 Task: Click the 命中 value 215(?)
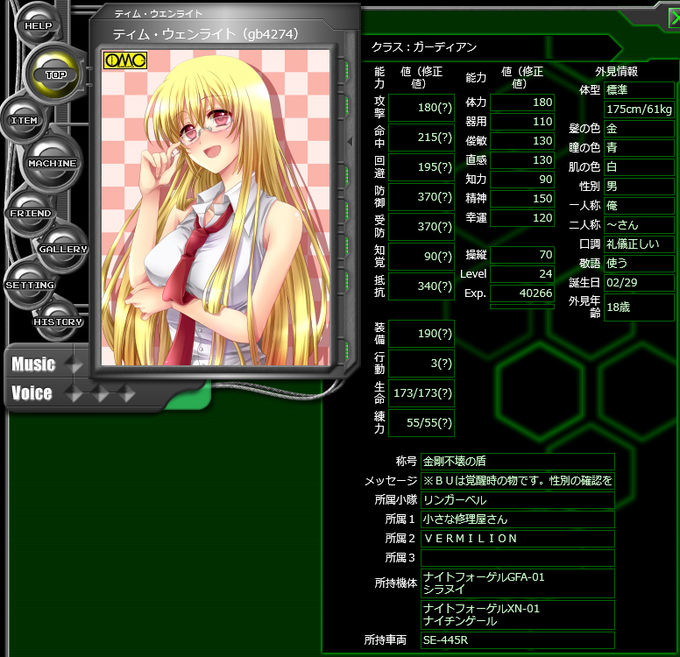click(421, 137)
